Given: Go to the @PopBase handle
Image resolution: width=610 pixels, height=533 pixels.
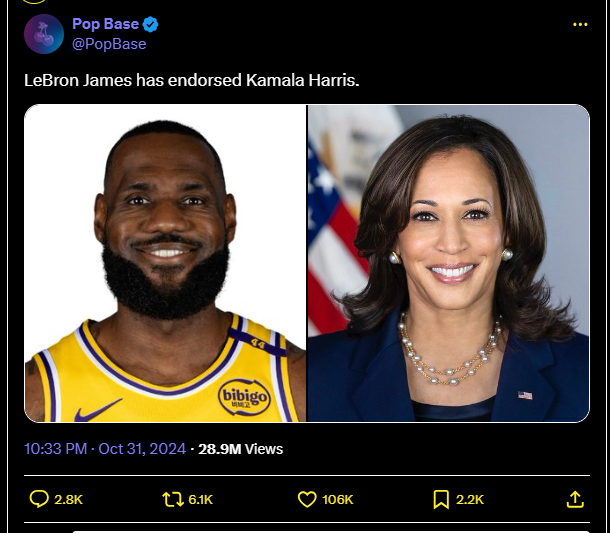Looking at the screenshot, I should pos(109,44).
